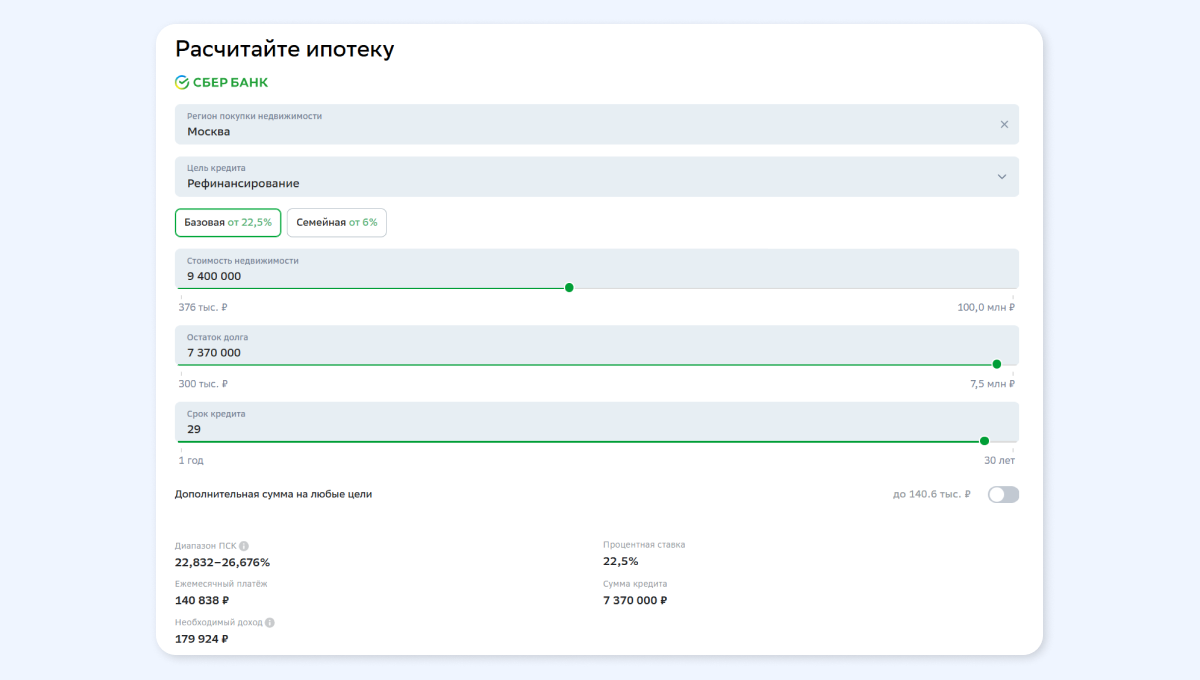Click the dropdown chevron next to Рефинансирование
Screen dimensions: 1200x680
[x=1002, y=177]
